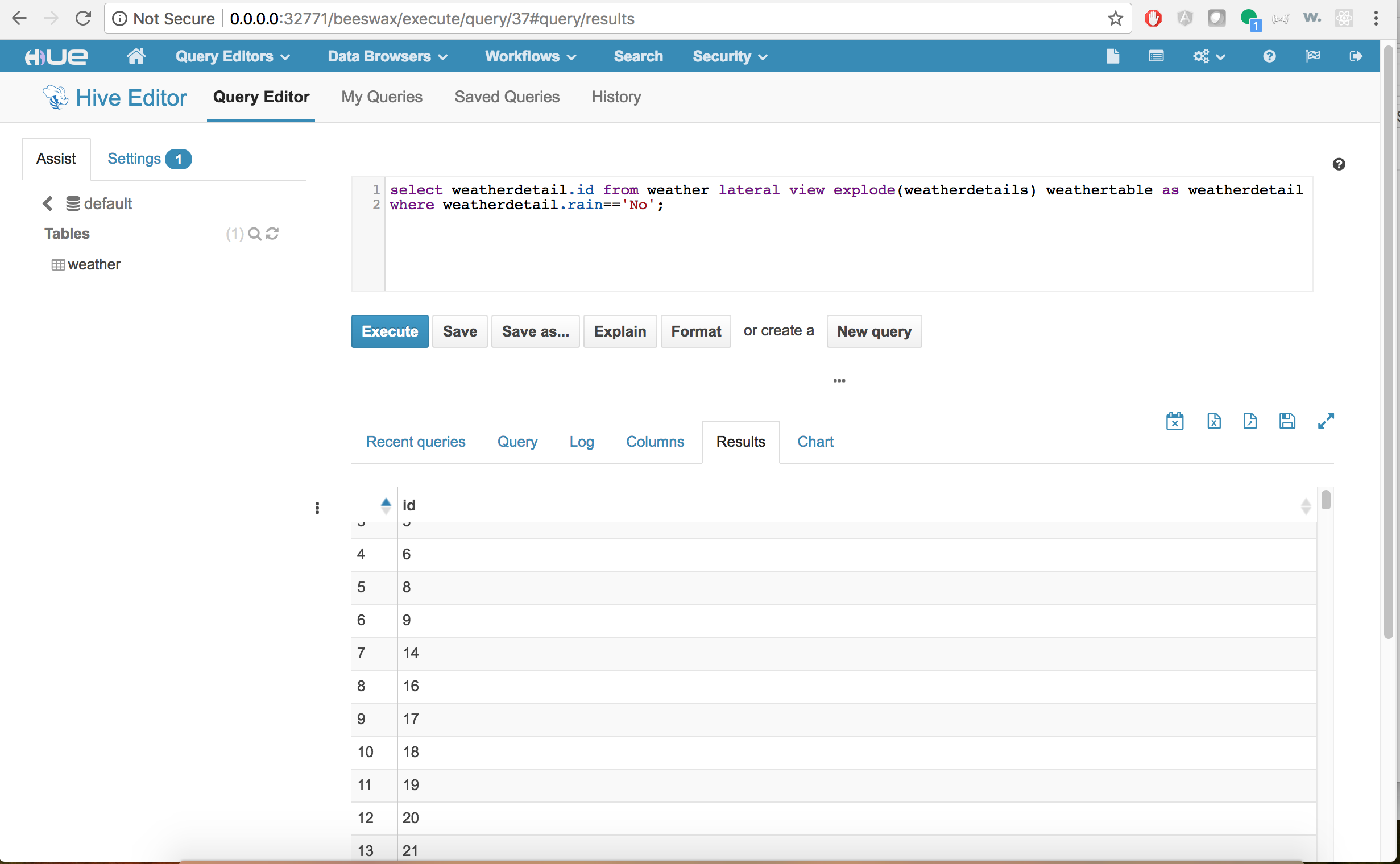This screenshot has height=864, width=1400.
Task: Click the Save button
Action: pos(459,331)
